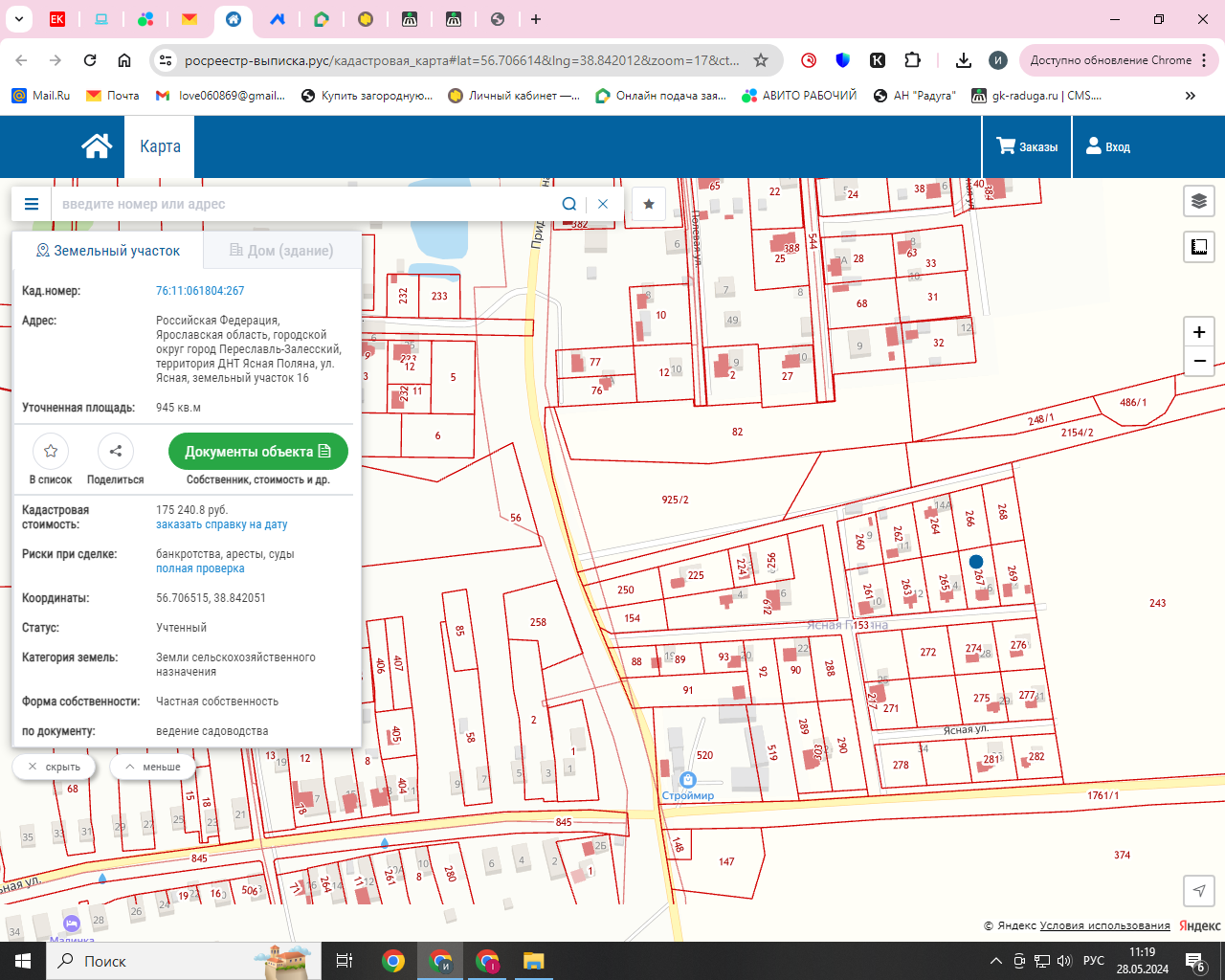The height and width of the screenshot is (980, 1225).
Task: Click the home icon in the site header
Action: tap(97, 146)
